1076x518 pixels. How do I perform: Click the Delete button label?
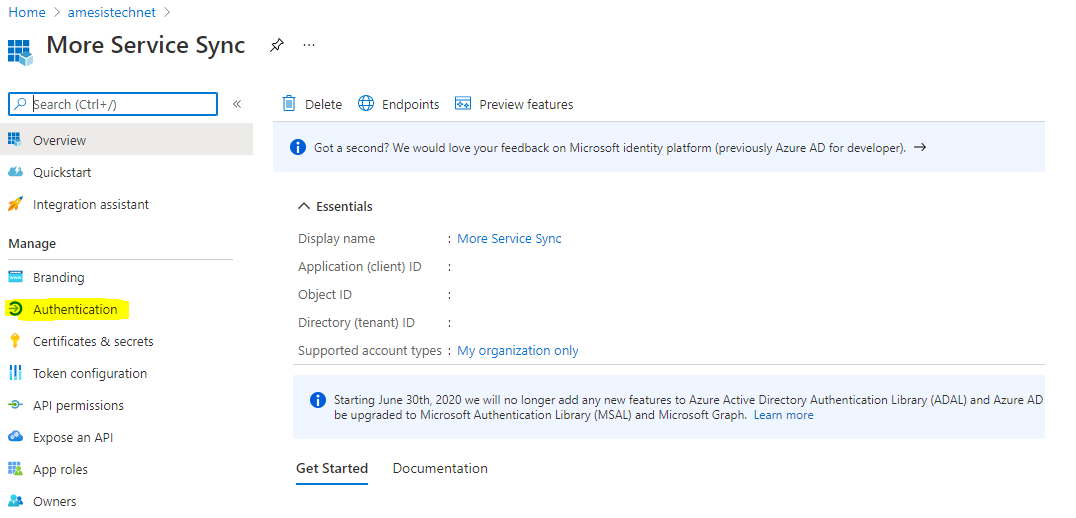pos(323,104)
